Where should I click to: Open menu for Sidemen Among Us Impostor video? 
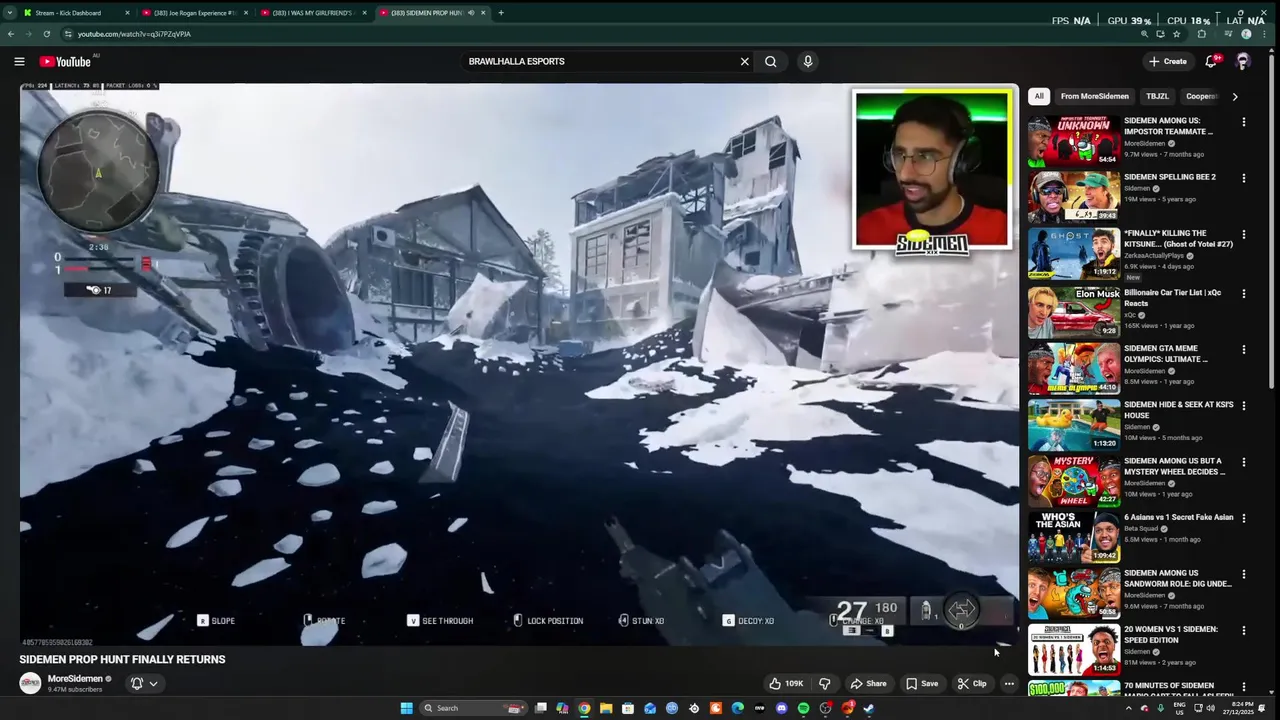coord(1244,122)
